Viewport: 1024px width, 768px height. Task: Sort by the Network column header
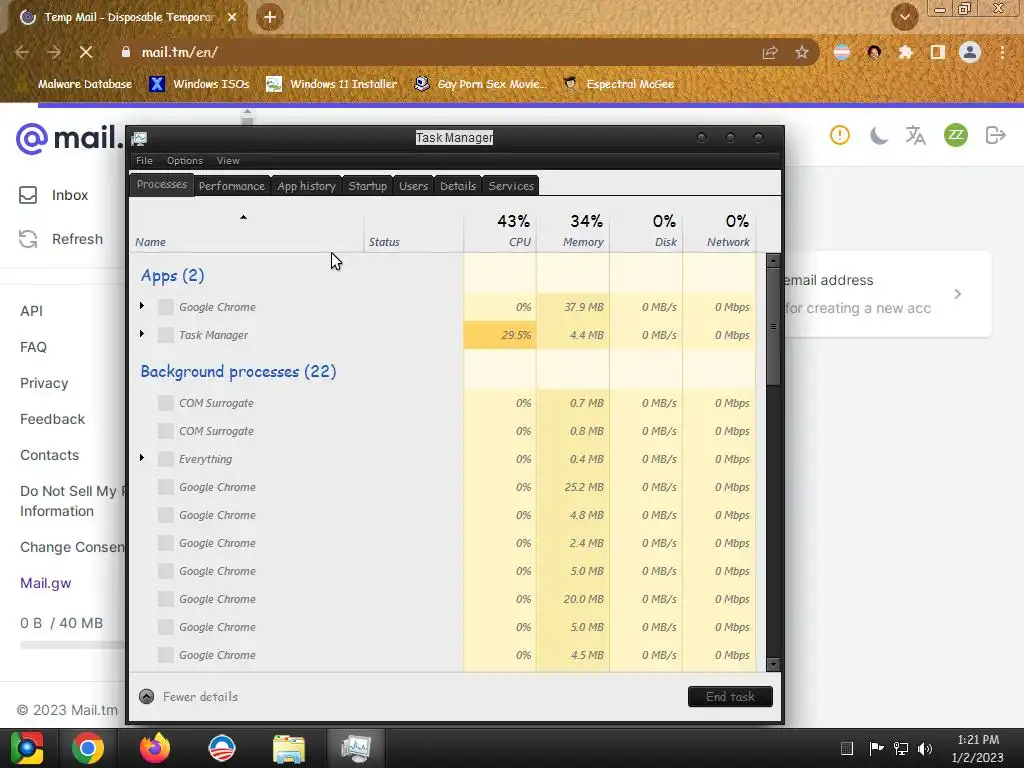719,231
